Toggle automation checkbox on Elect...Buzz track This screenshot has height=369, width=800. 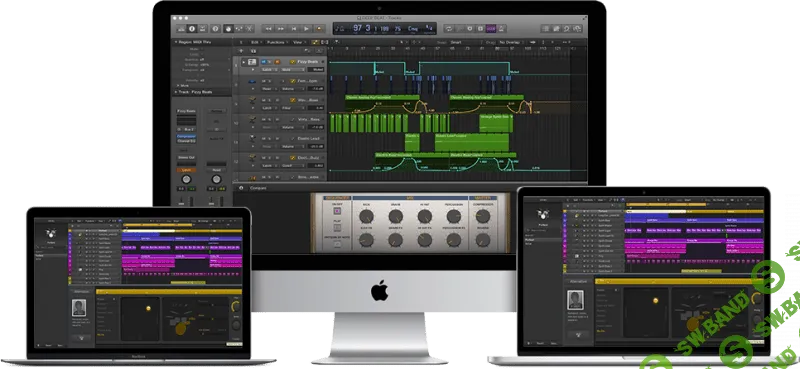point(293,158)
